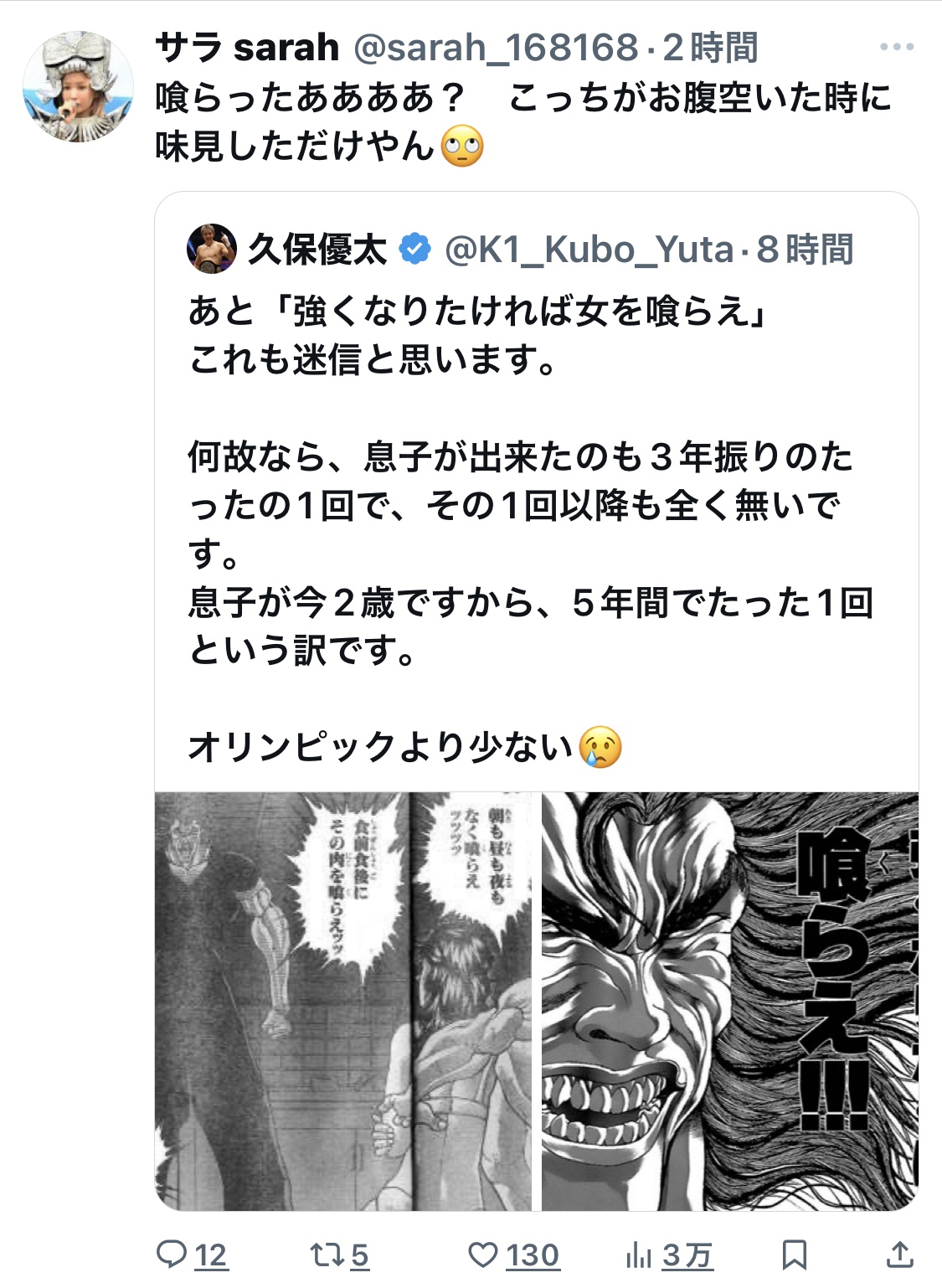Open the view analytics bar-chart icon

point(639,1255)
